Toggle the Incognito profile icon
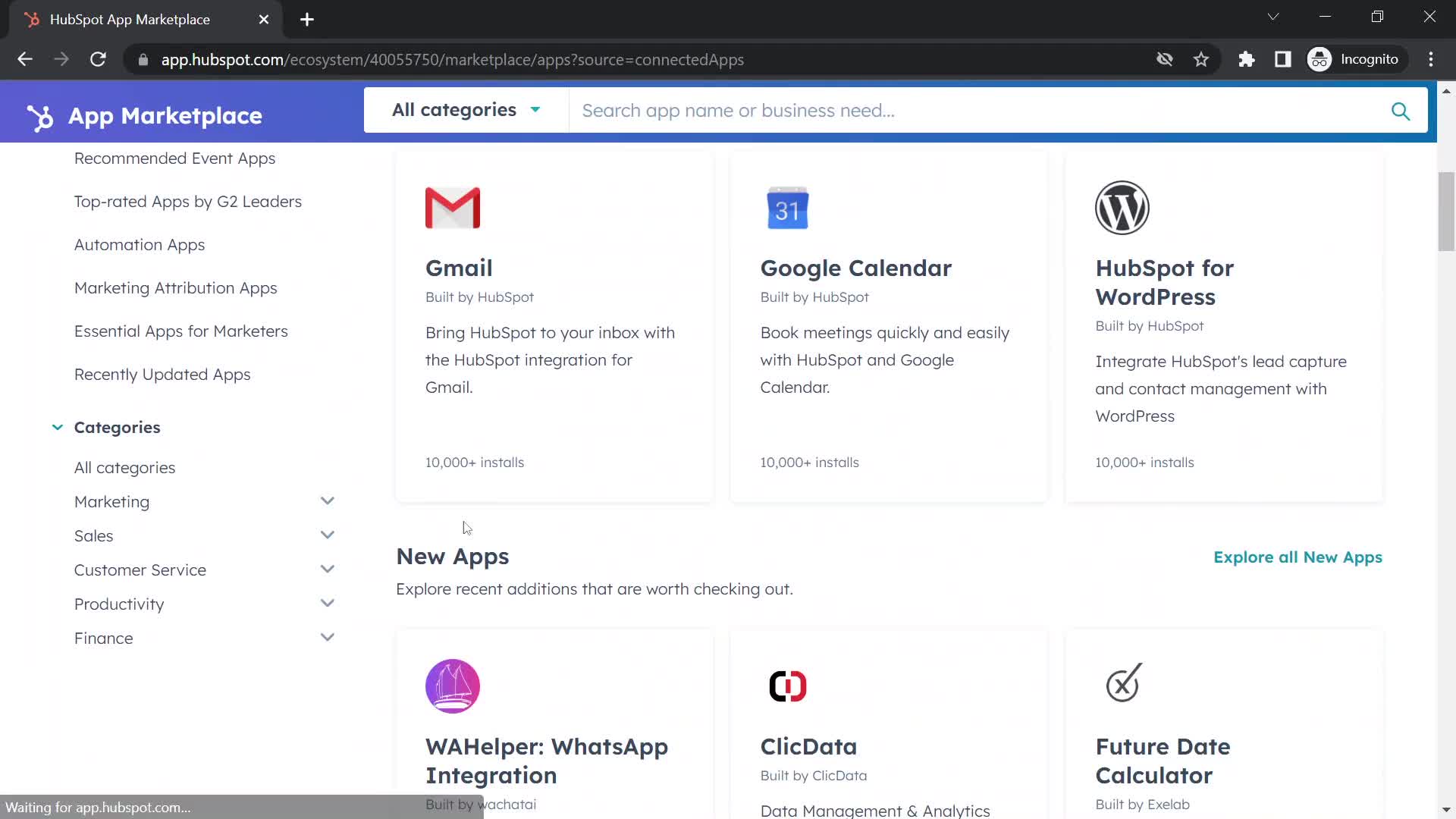Image resolution: width=1456 pixels, height=819 pixels. point(1323,60)
